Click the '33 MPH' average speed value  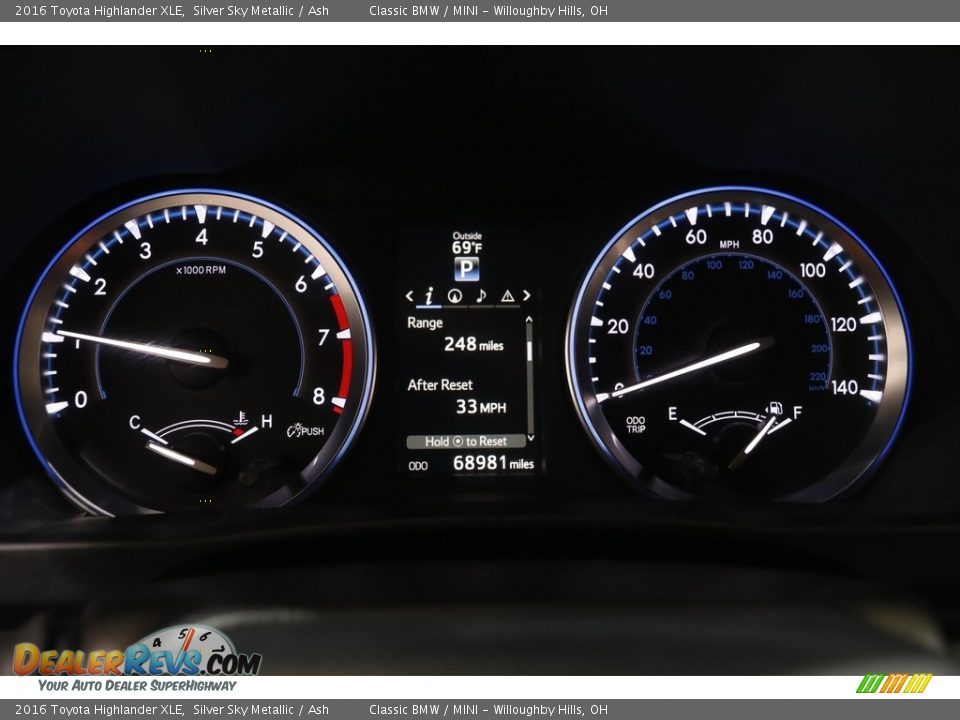click(x=481, y=407)
